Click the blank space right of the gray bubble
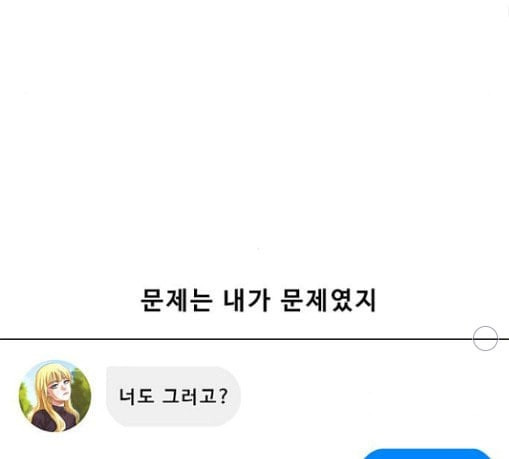 click(x=367, y=396)
